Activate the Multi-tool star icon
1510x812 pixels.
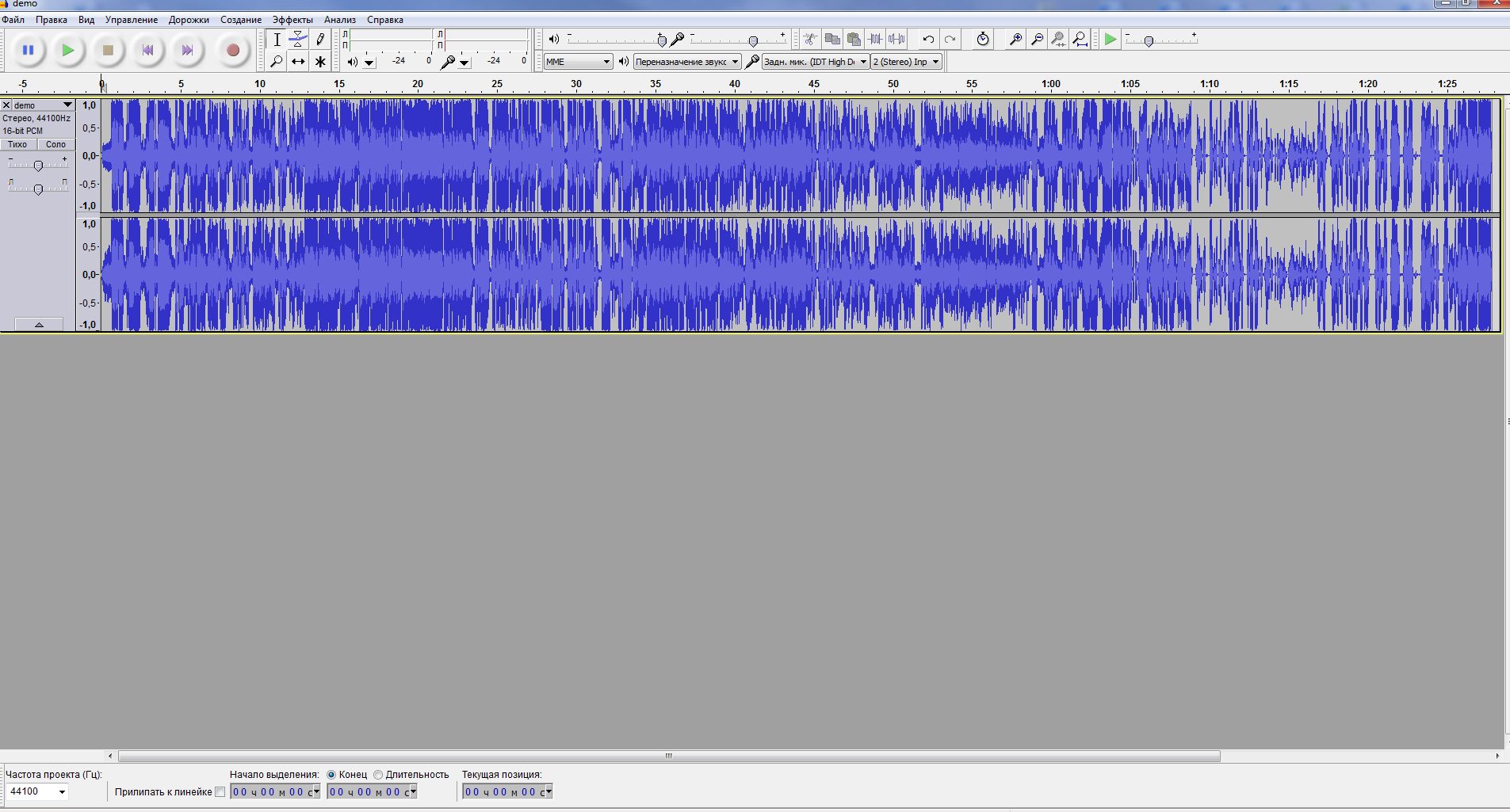[x=320, y=62]
